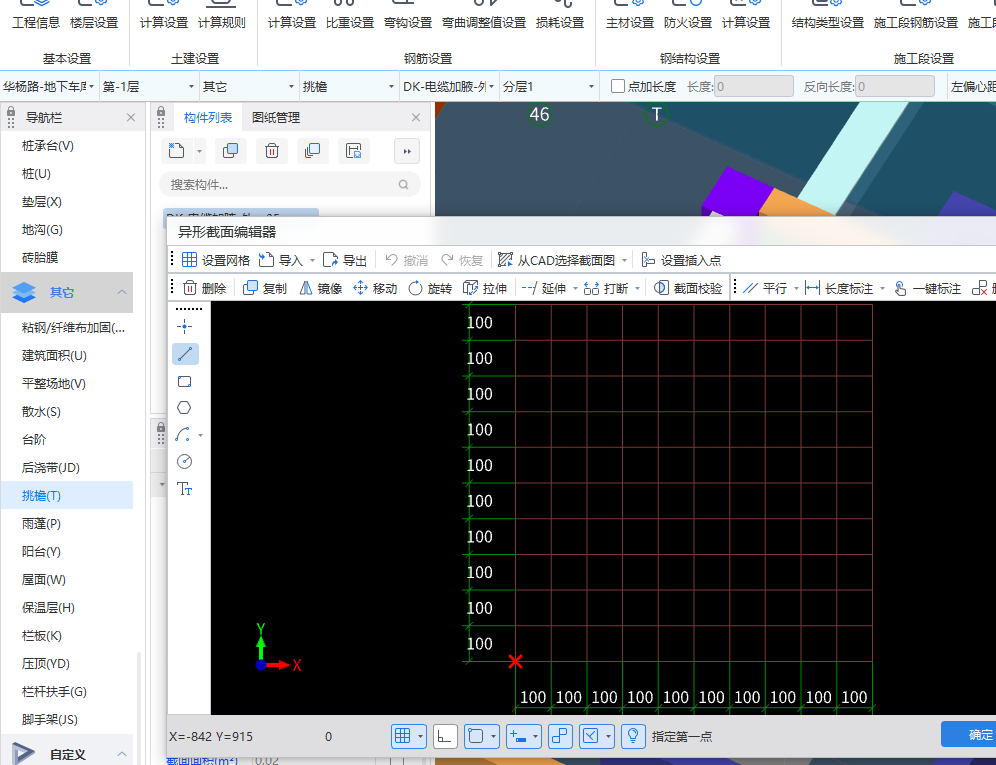This screenshot has width=996, height=765.
Task: Toggle grid display button in status bar
Action: pyautogui.click(x=403, y=736)
